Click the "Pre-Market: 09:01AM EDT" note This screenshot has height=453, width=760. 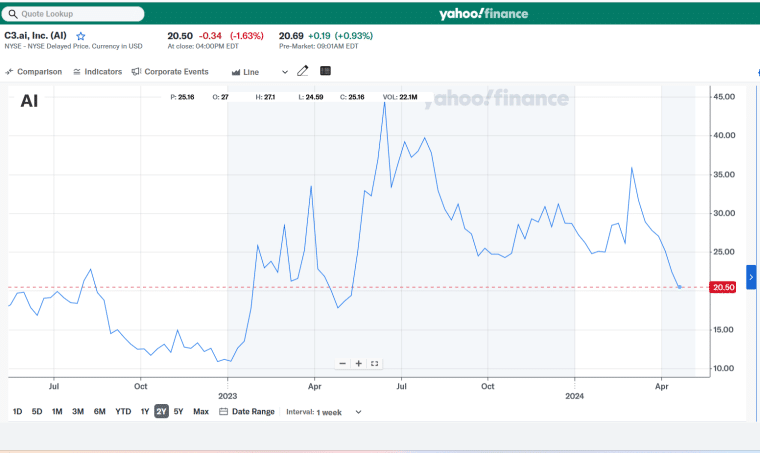pos(318,47)
